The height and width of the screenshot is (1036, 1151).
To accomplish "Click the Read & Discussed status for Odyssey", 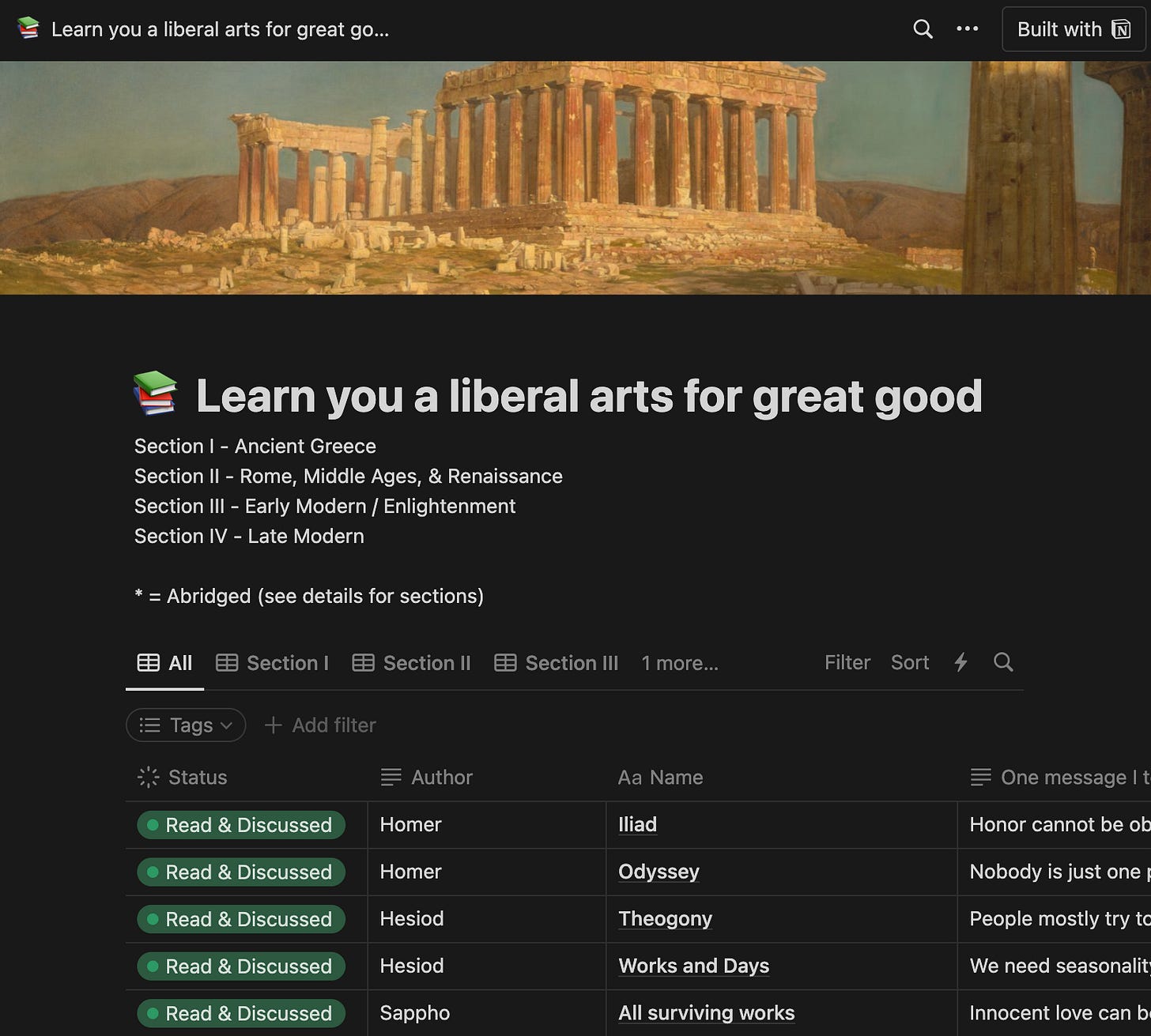I will click(241, 872).
